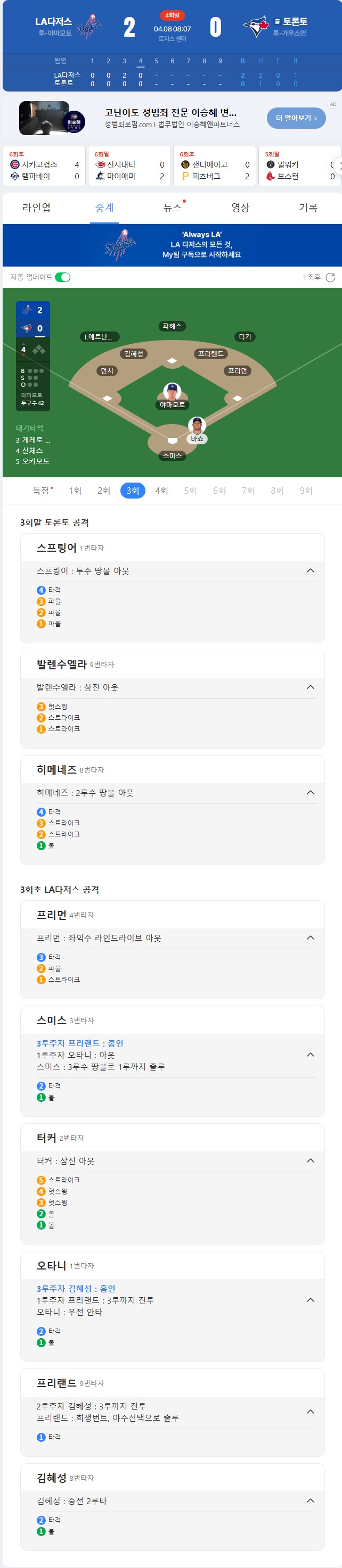Click the LA Dodgers team logo in header
Image resolution: width=342 pixels, height=1568 pixels.
[x=90, y=27]
